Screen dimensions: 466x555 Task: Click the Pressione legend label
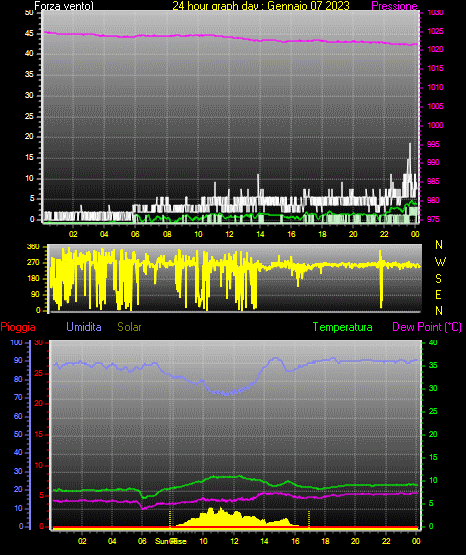pyautogui.click(x=394, y=6)
